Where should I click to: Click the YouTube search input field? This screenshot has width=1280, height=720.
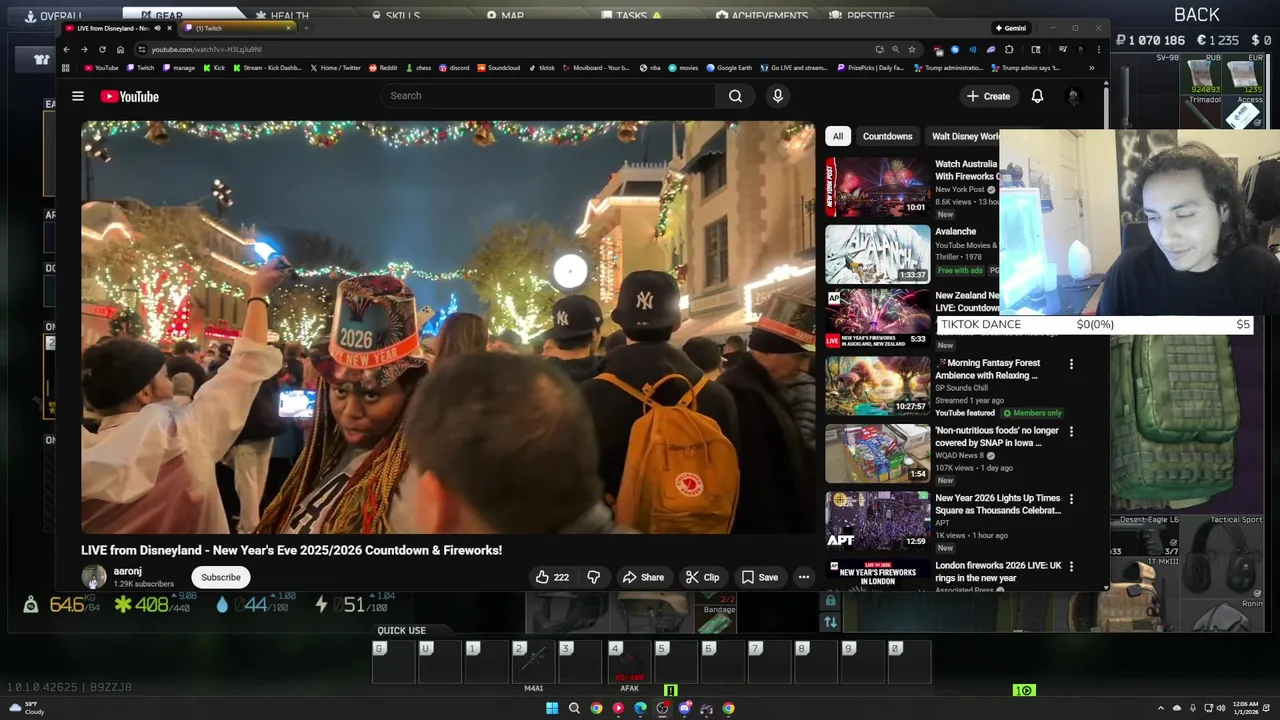(x=548, y=96)
